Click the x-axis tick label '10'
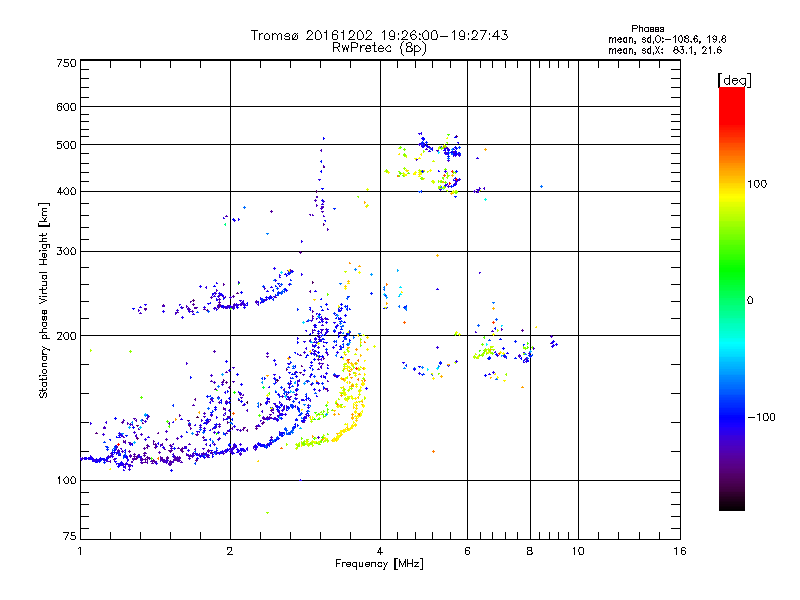Viewport: 800px width, 600px height. (578, 551)
